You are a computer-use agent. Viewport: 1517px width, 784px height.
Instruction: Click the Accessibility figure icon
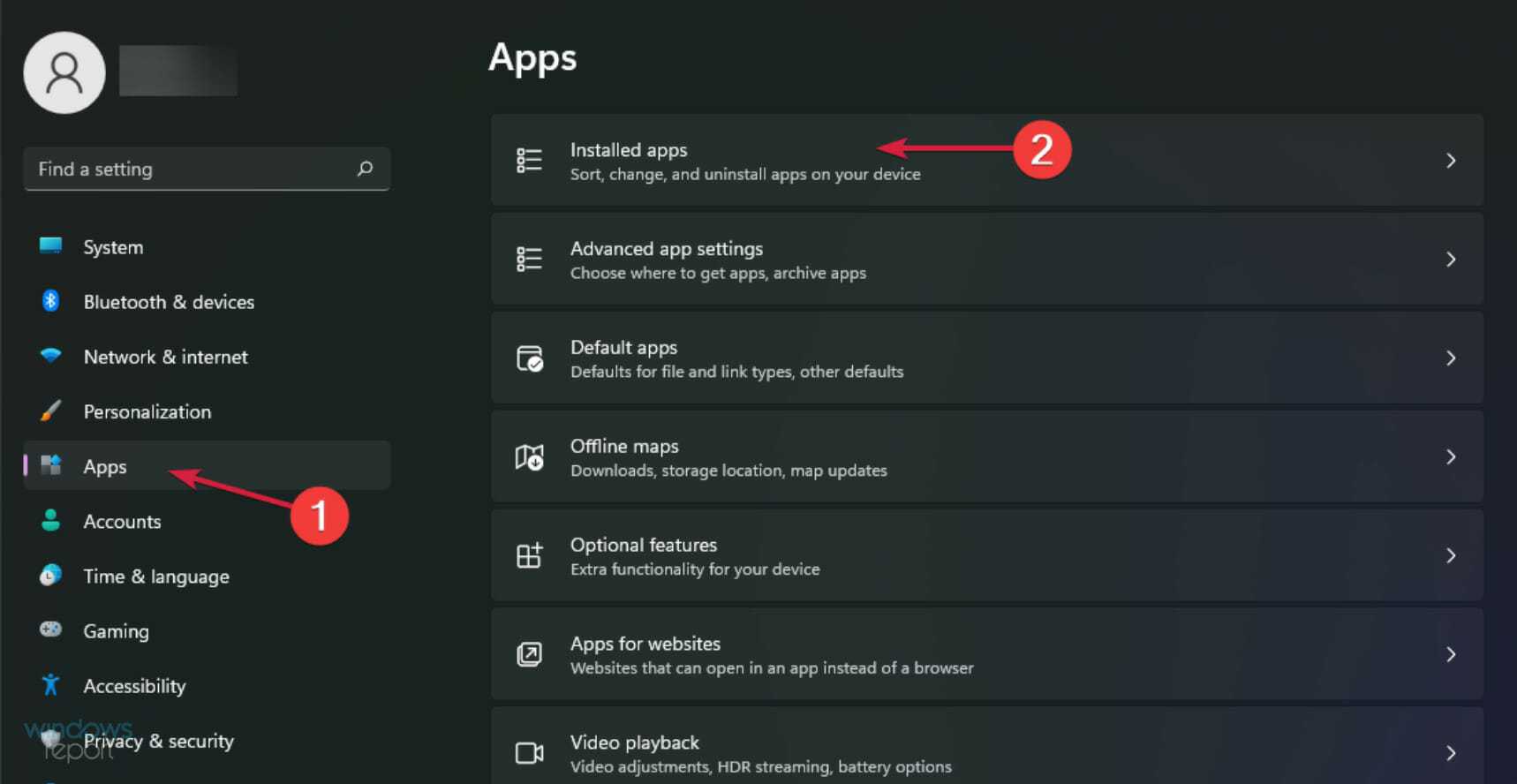click(50, 684)
